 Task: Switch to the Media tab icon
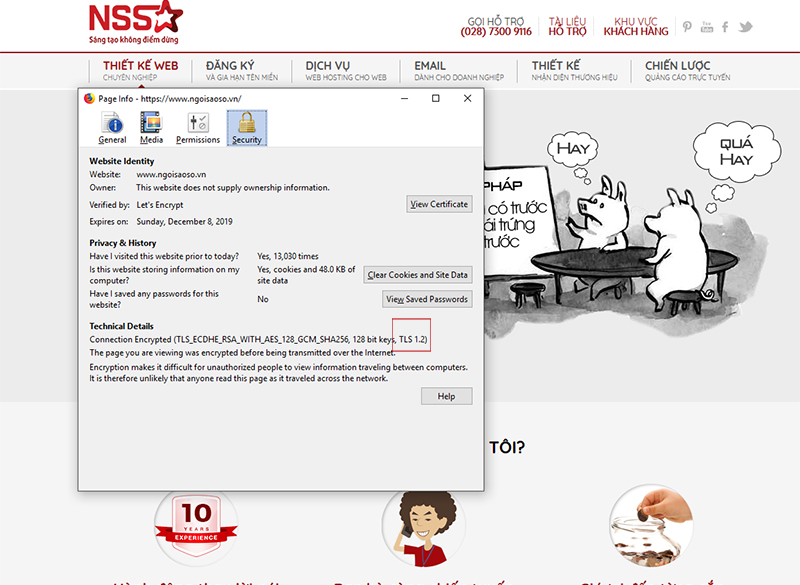click(151, 128)
